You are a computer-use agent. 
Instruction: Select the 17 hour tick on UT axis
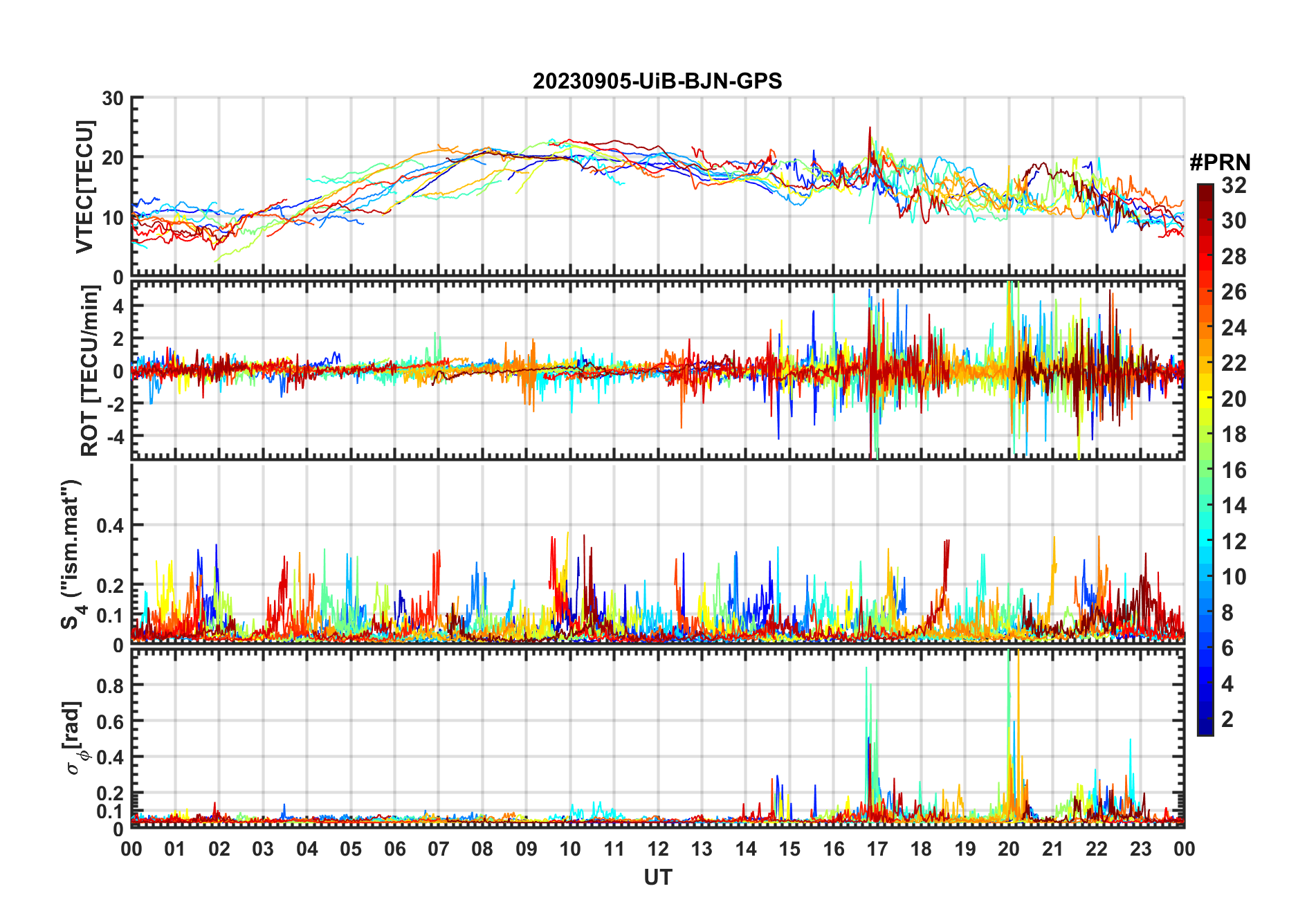877,849
